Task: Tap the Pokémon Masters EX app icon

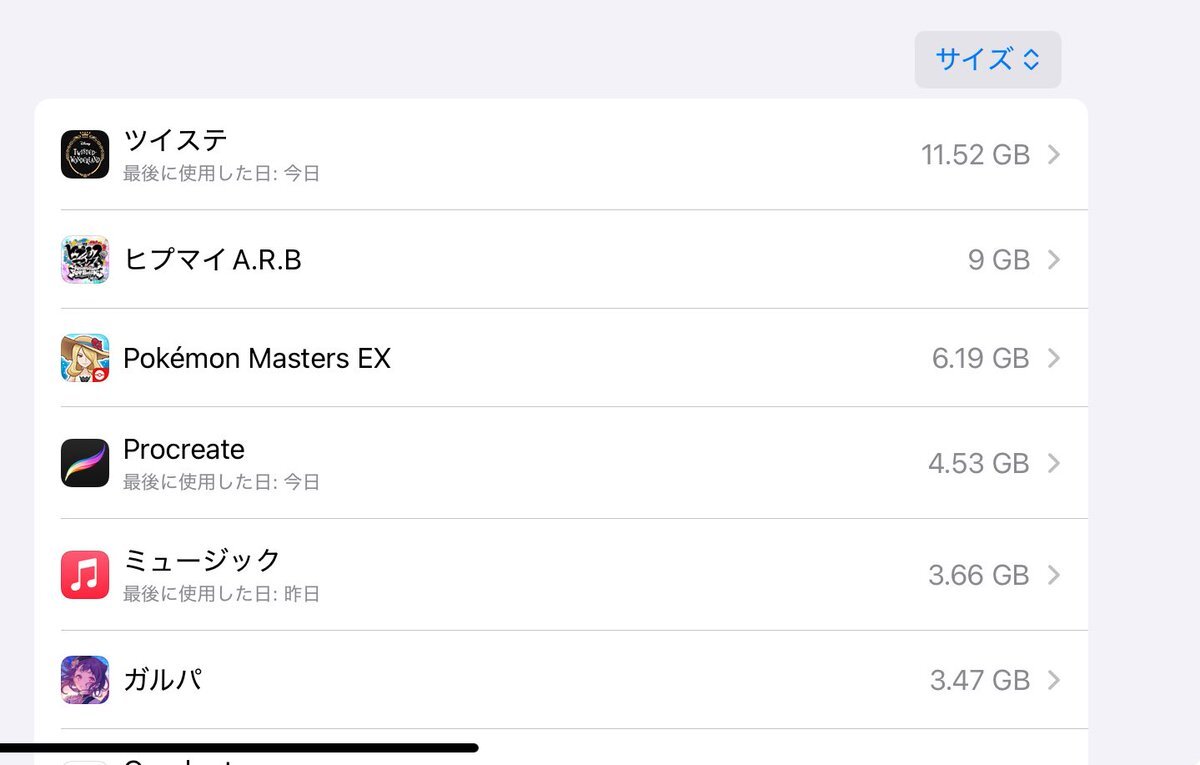Action: 85,358
